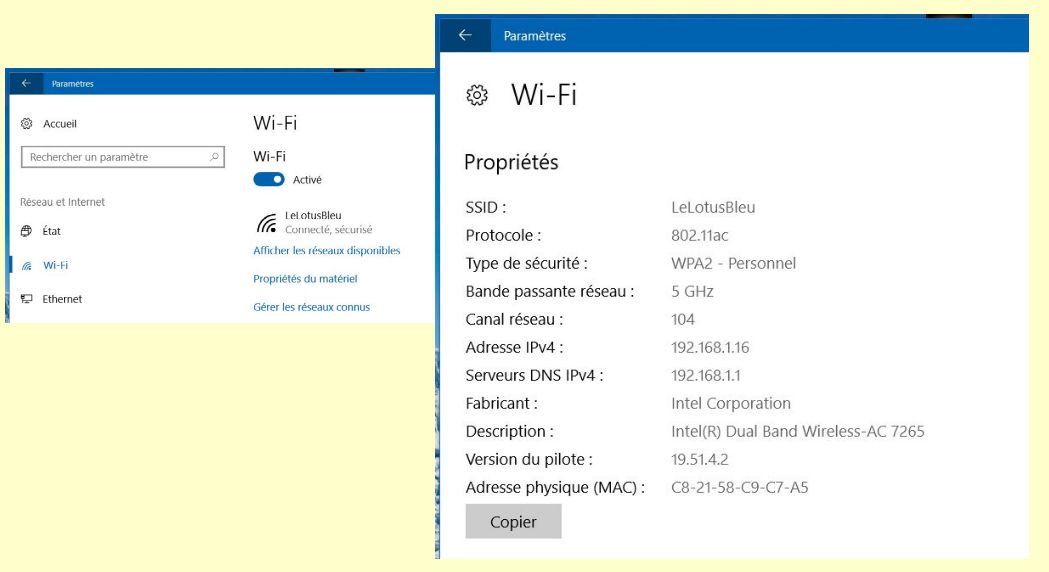The height and width of the screenshot is (572, 1049).
Task: Click the SSID : label
Action: (x=486, y=207)
